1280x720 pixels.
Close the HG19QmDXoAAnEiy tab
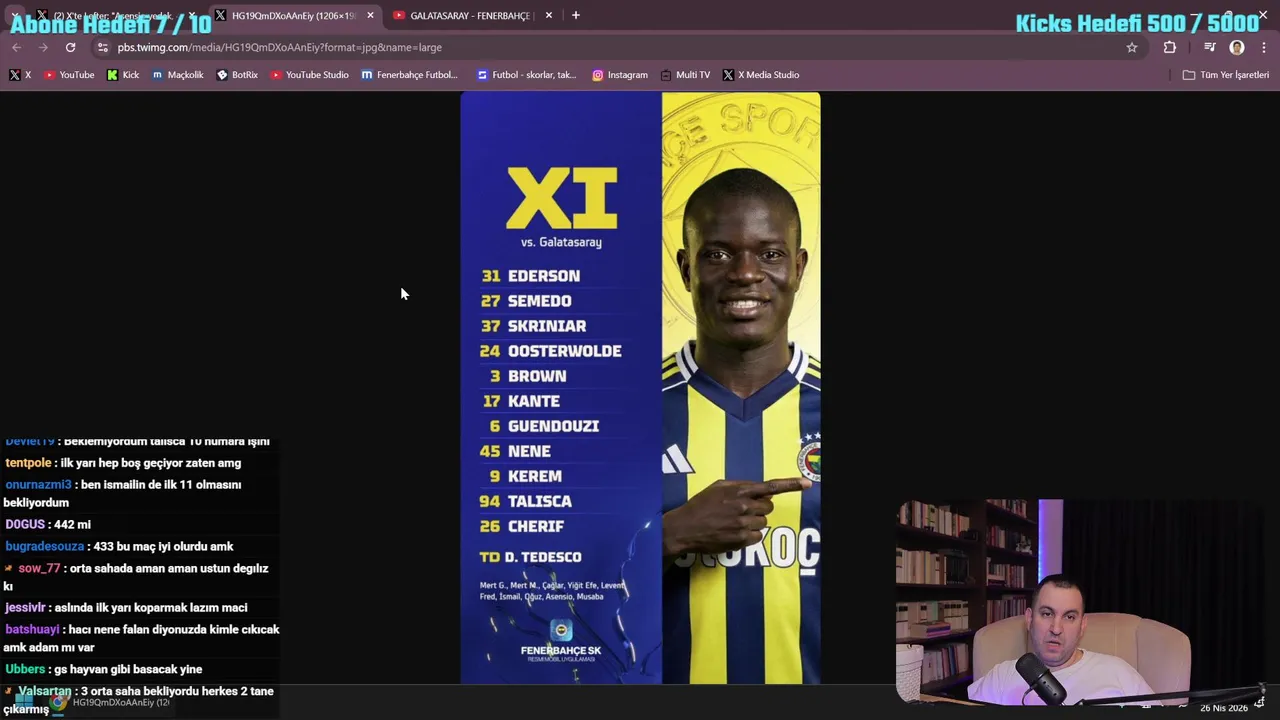pos(370,15)
